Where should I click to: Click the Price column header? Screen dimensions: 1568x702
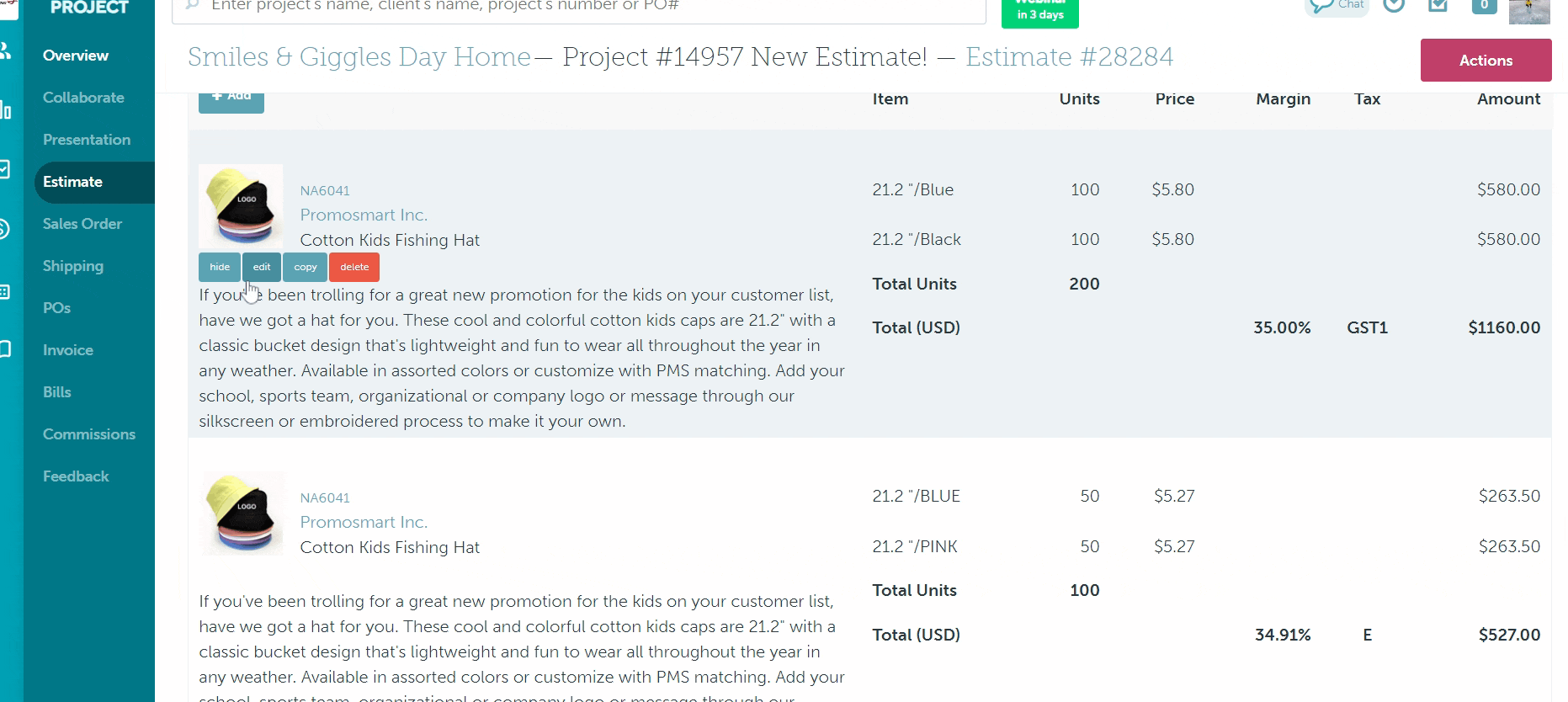point(1175,99)
